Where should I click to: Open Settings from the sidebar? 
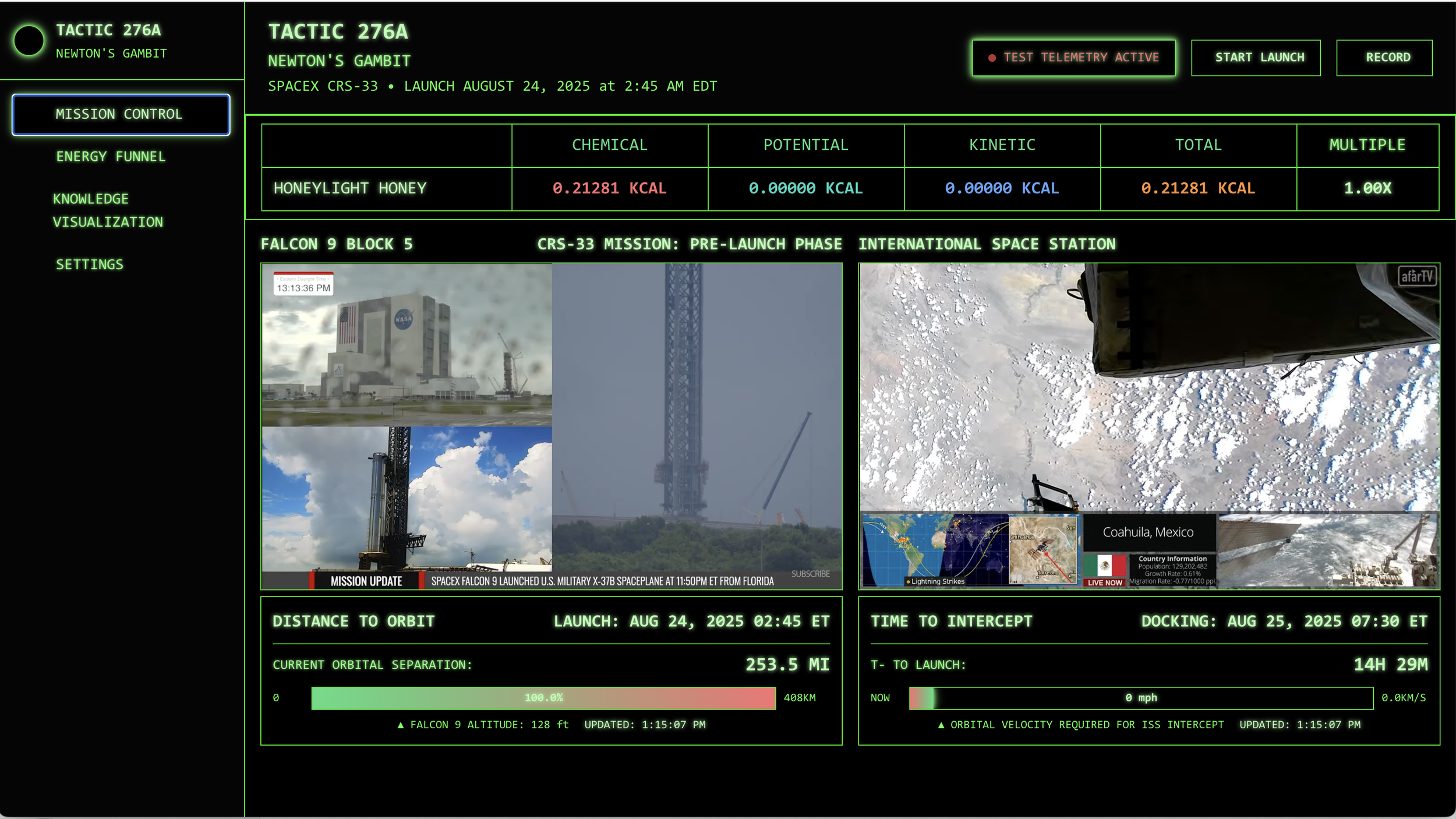(90, 264)
